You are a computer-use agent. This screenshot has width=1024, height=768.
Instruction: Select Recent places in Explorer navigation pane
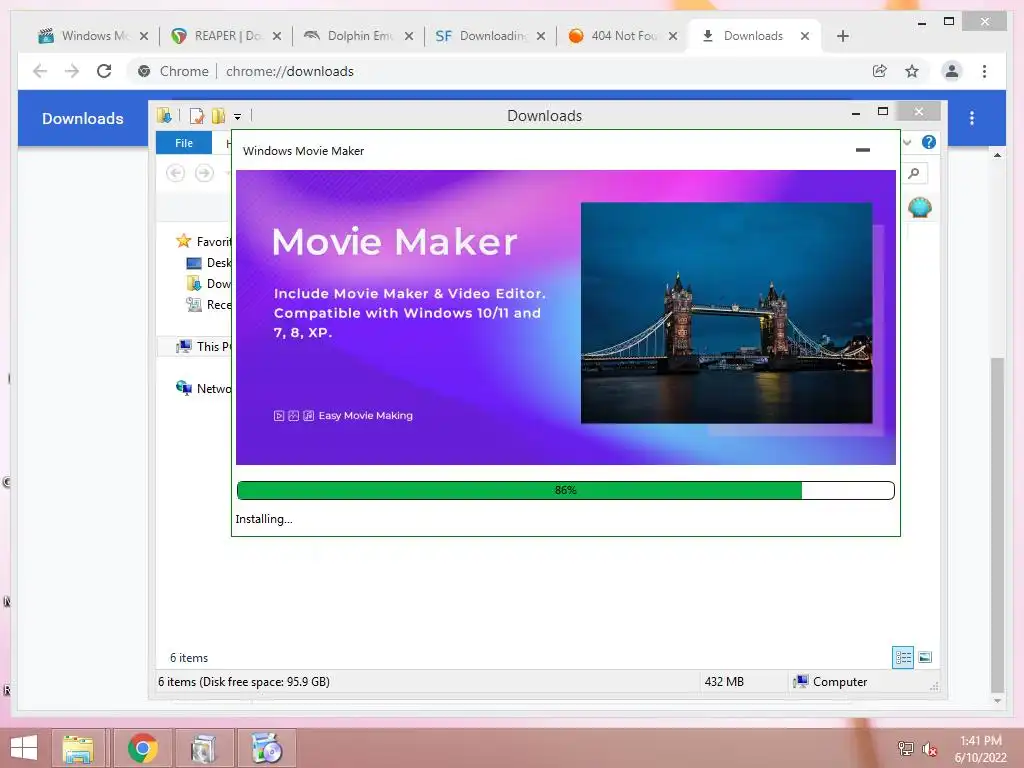[208, 304]
